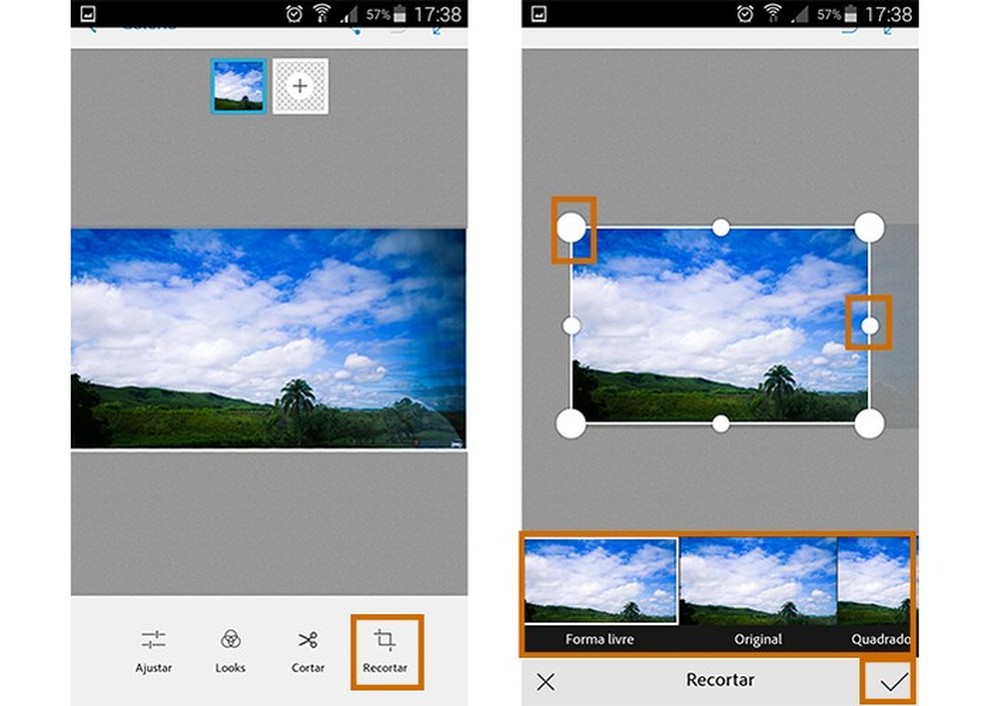Choose Forma livre crop preset
984x706 pixels.
pos(600,593)
